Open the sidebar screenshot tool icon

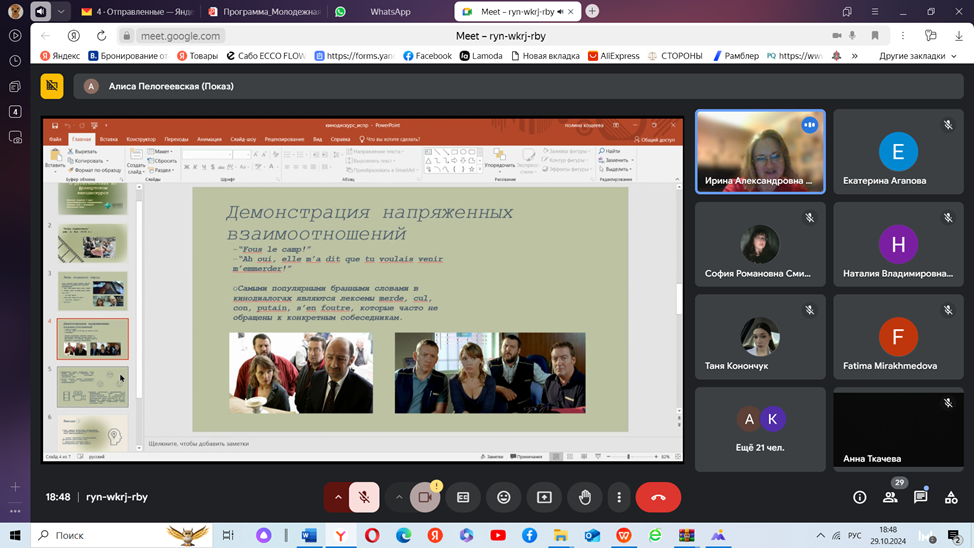[x=16, y=137]
